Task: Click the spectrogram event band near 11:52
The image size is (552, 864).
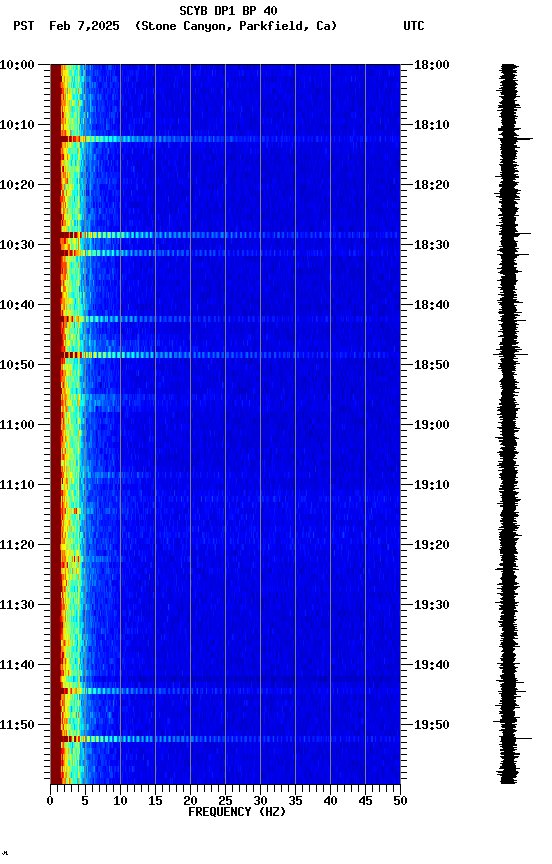Action: [225, 739]
